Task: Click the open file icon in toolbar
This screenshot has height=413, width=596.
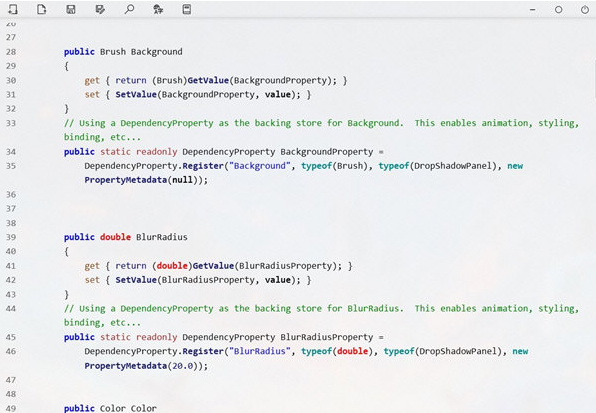Action: tap(13, 9)
